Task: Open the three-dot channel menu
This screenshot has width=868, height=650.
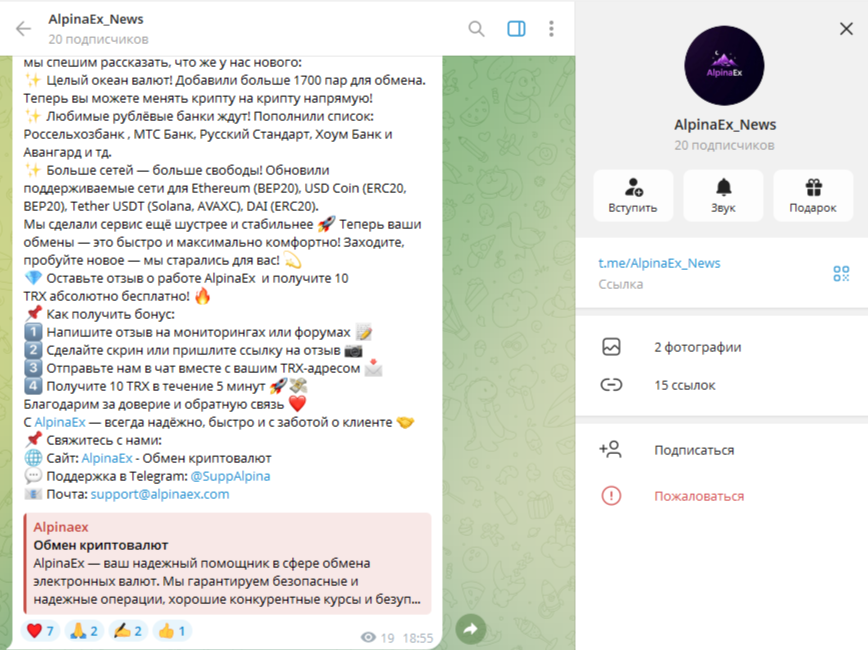Action: (x=551, y=28)
